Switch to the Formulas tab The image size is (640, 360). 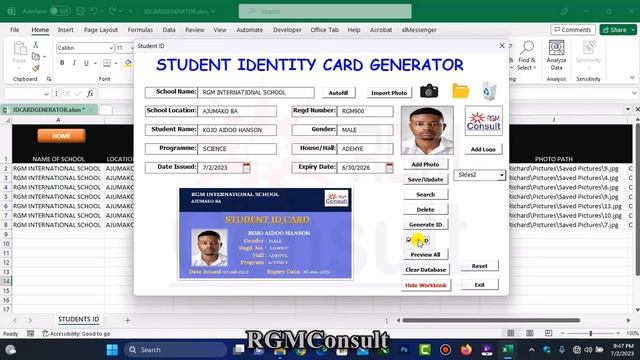(140, 30)
